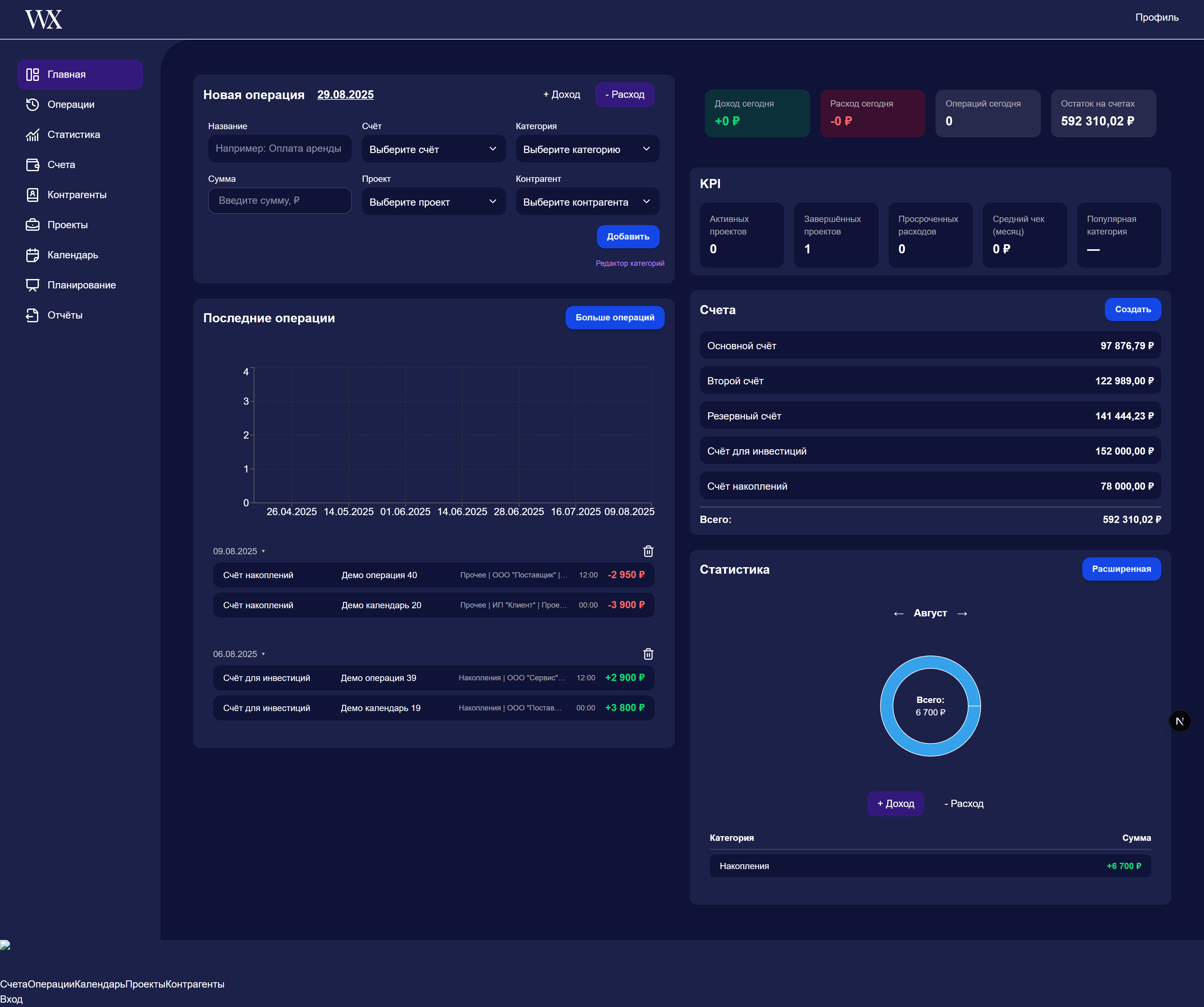
Task: Click the Статистика chart icon in sidebar
Action: click(x=33, y=135)
